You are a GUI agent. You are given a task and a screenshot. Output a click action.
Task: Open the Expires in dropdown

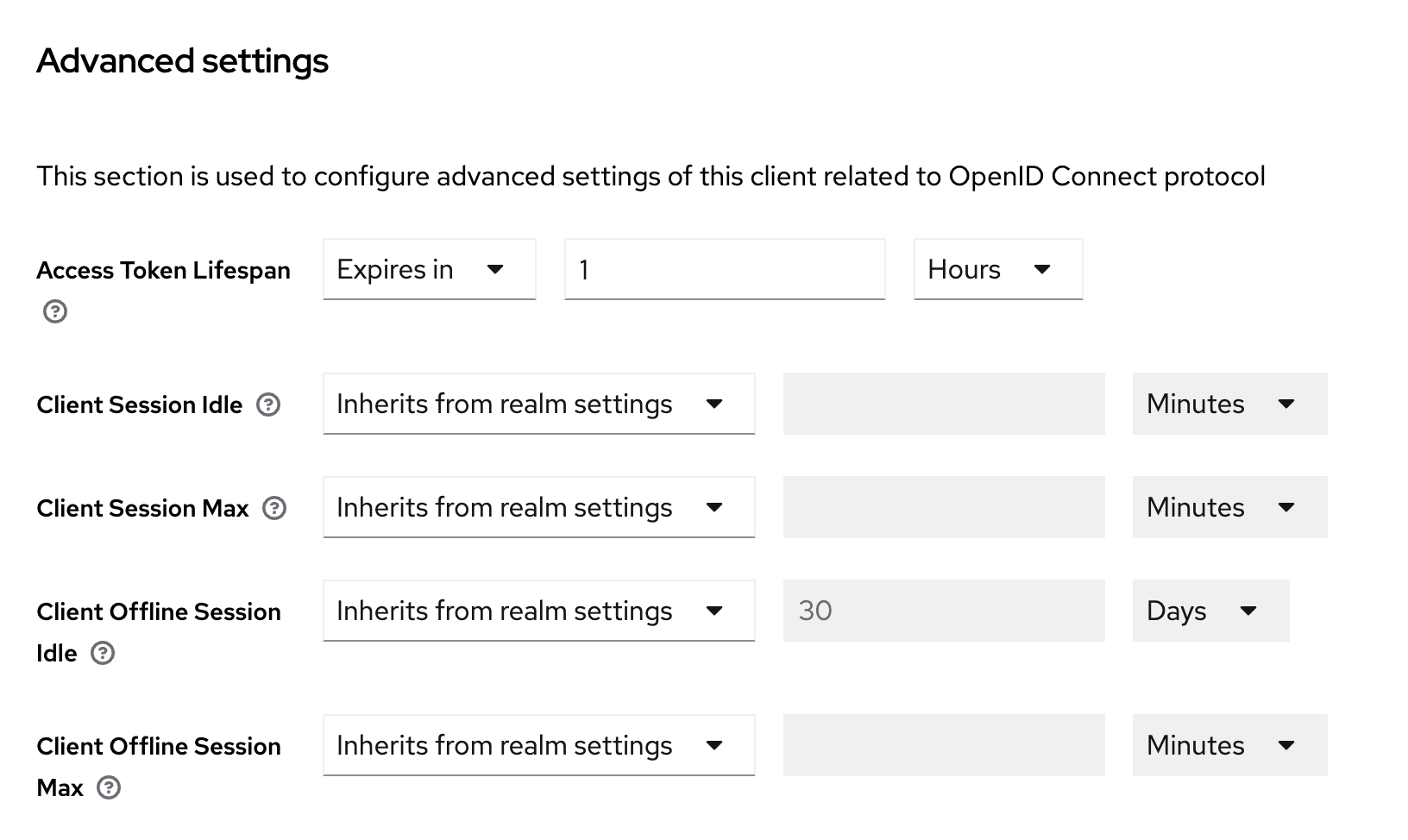point(429,269)
